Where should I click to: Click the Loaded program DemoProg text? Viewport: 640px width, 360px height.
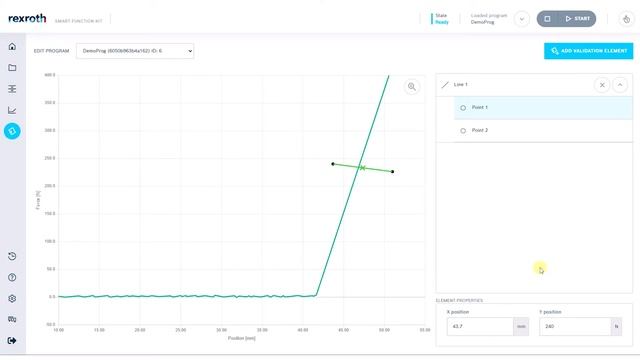click(489, 19)
